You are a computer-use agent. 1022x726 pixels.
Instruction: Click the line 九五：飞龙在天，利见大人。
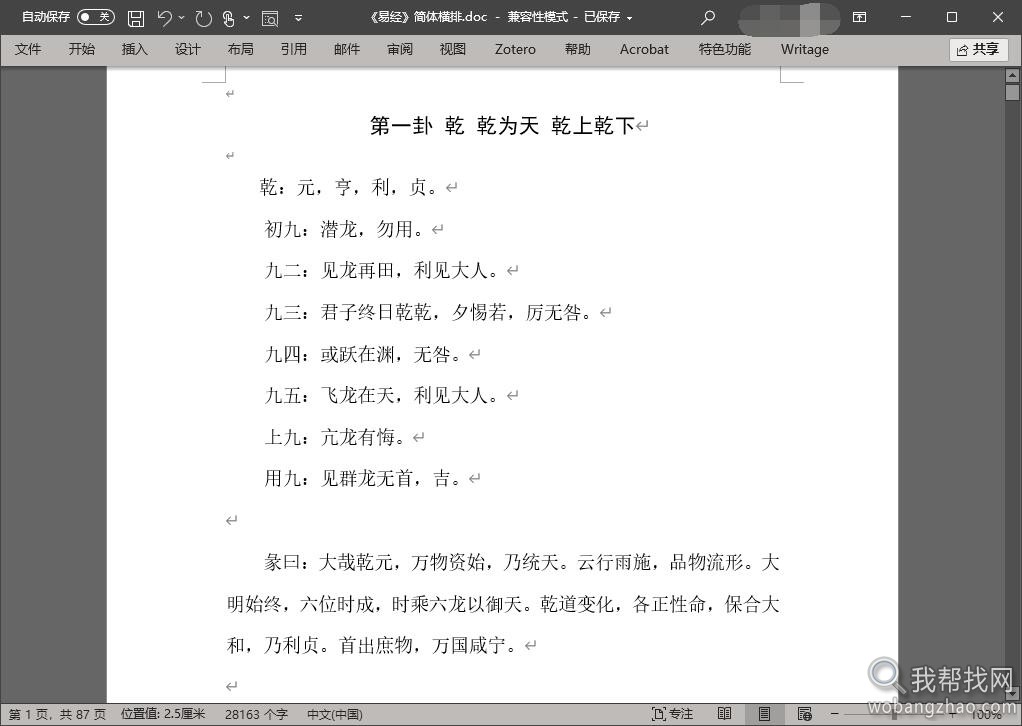point(382,395)
